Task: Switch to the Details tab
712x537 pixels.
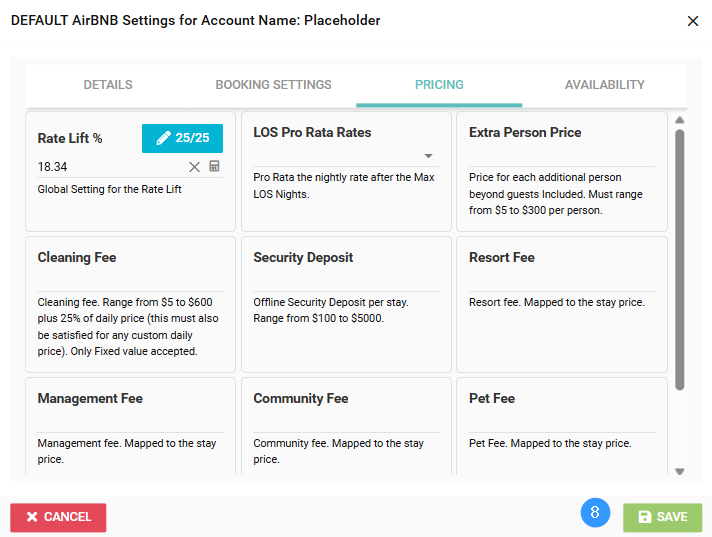Action: coord(108,85)
